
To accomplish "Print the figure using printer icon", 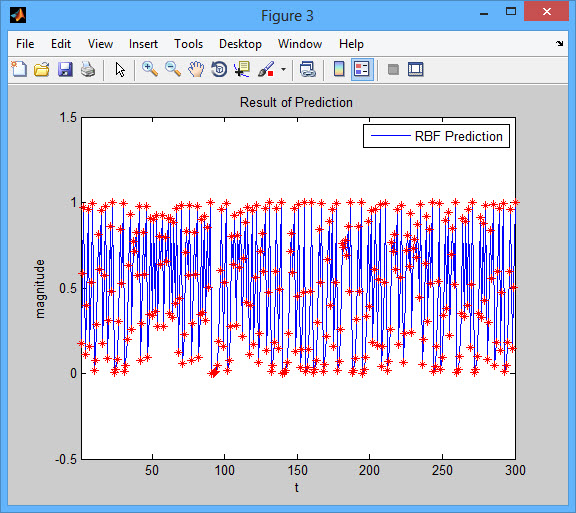I will point(88,69).
